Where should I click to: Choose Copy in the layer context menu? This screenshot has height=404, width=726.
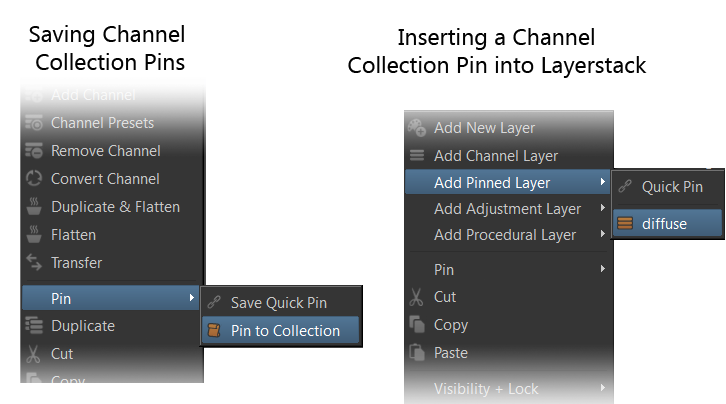(x=451, y=325)
